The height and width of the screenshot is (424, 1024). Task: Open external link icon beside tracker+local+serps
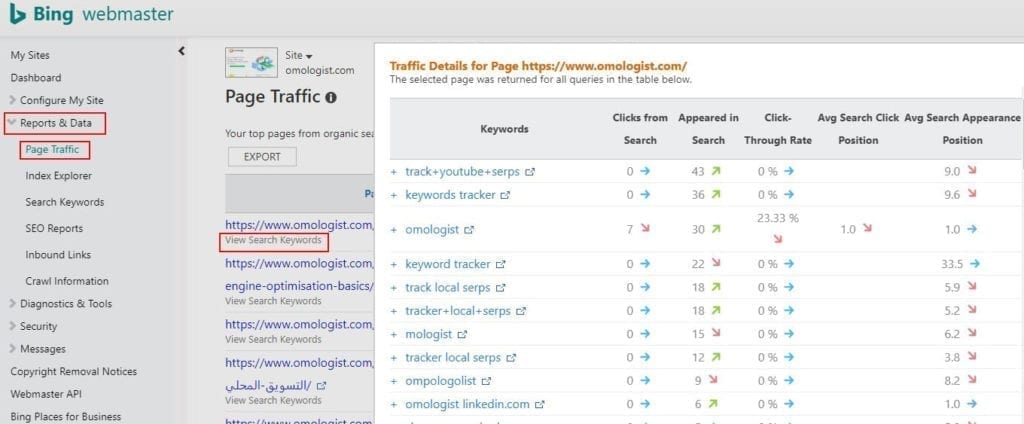[520, 312]
